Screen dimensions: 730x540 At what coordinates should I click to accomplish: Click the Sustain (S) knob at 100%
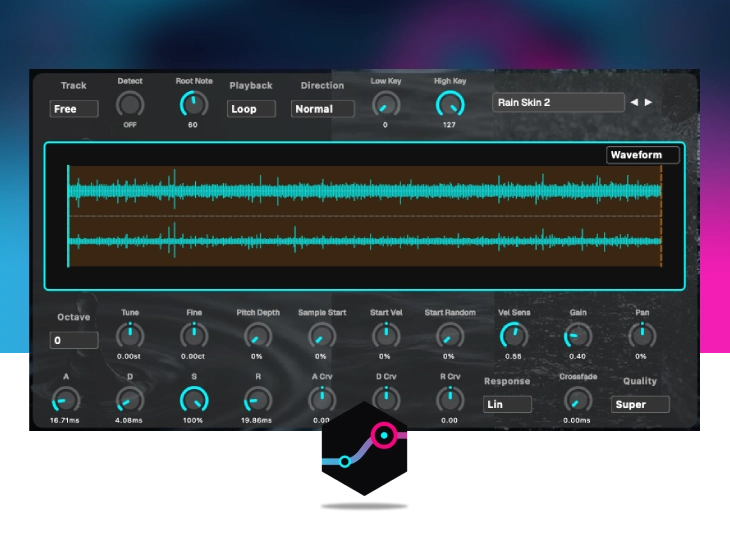(x=194, y=399)
